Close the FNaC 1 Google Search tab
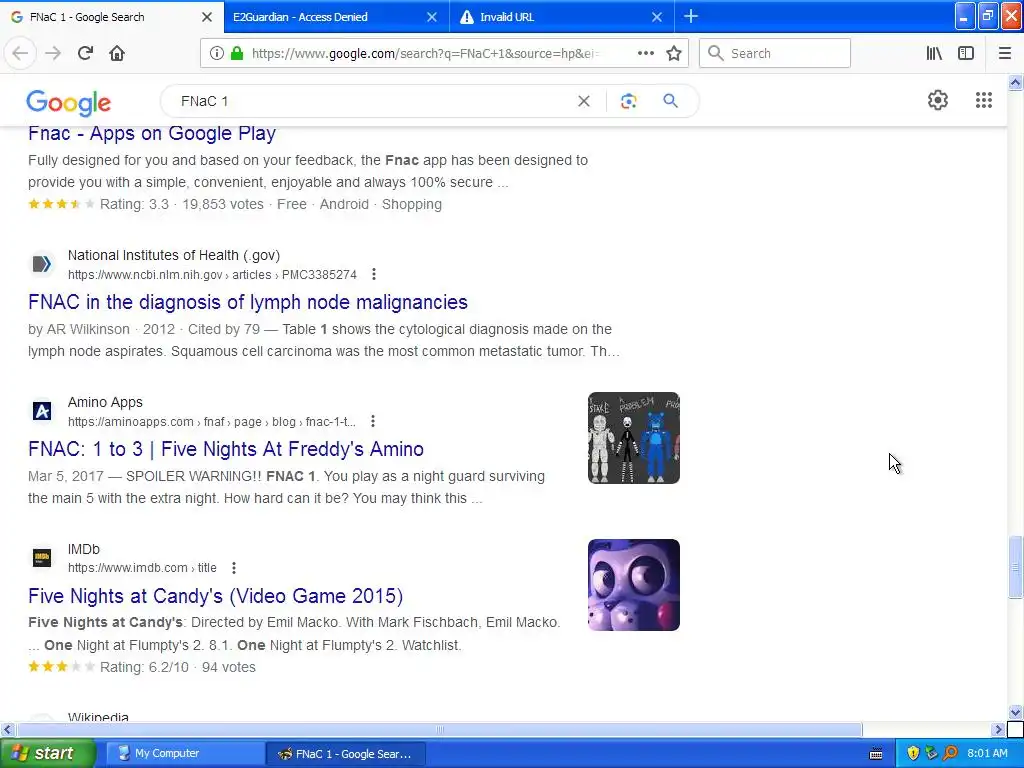The width and height of the screenshot is (1024, 768). (207, 17)
